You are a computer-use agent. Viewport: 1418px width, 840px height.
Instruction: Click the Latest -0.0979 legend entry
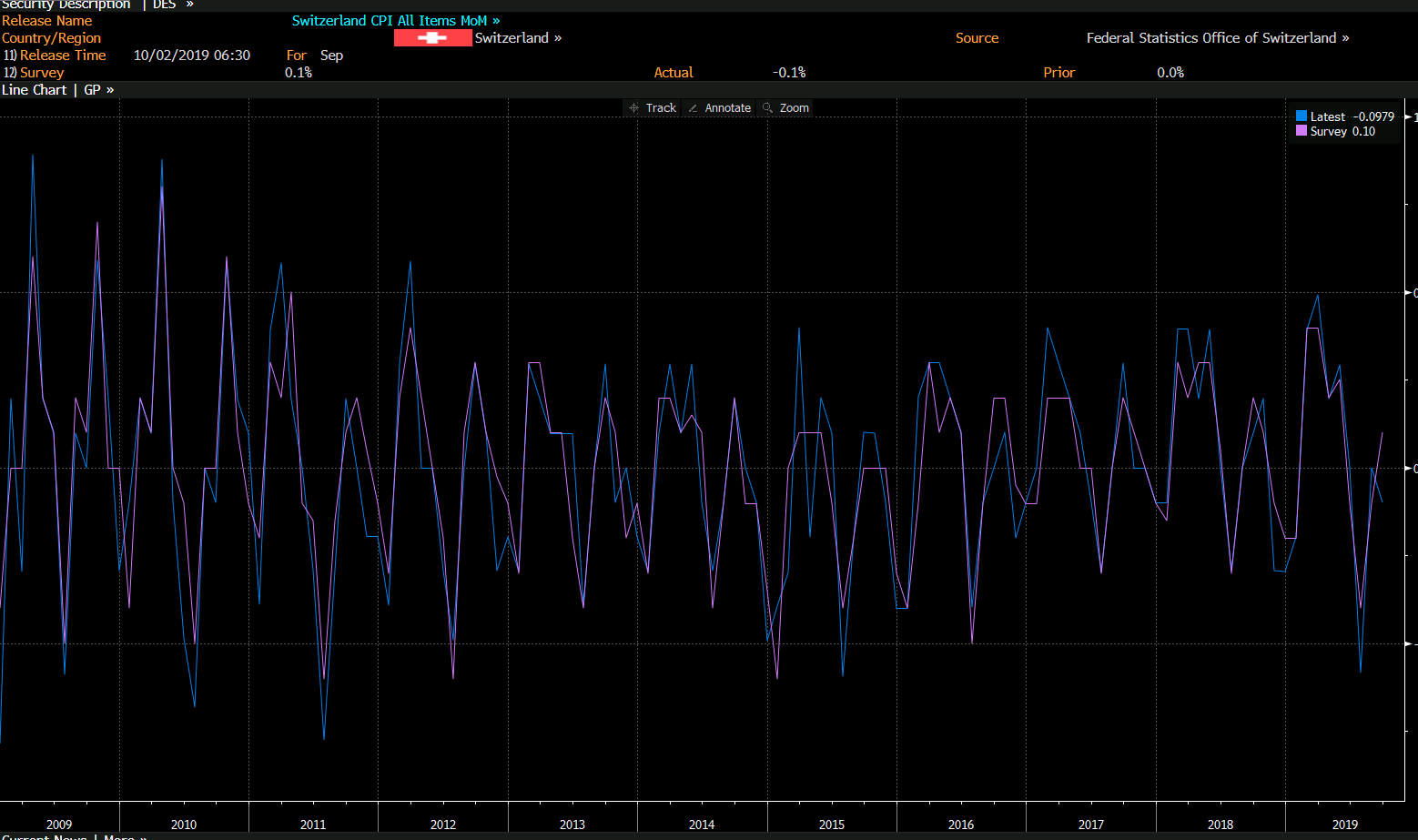pos(1345,116)
